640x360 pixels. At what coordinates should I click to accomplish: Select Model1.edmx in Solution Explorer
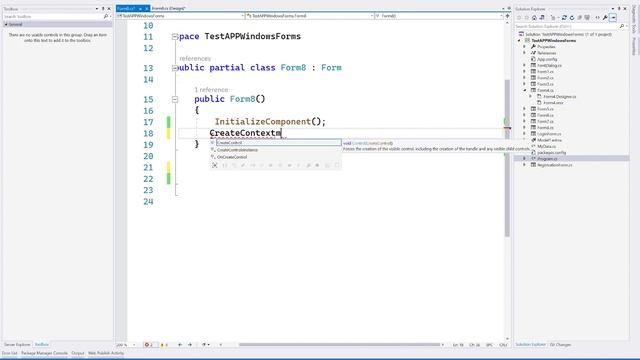click(x=550, y=140)
